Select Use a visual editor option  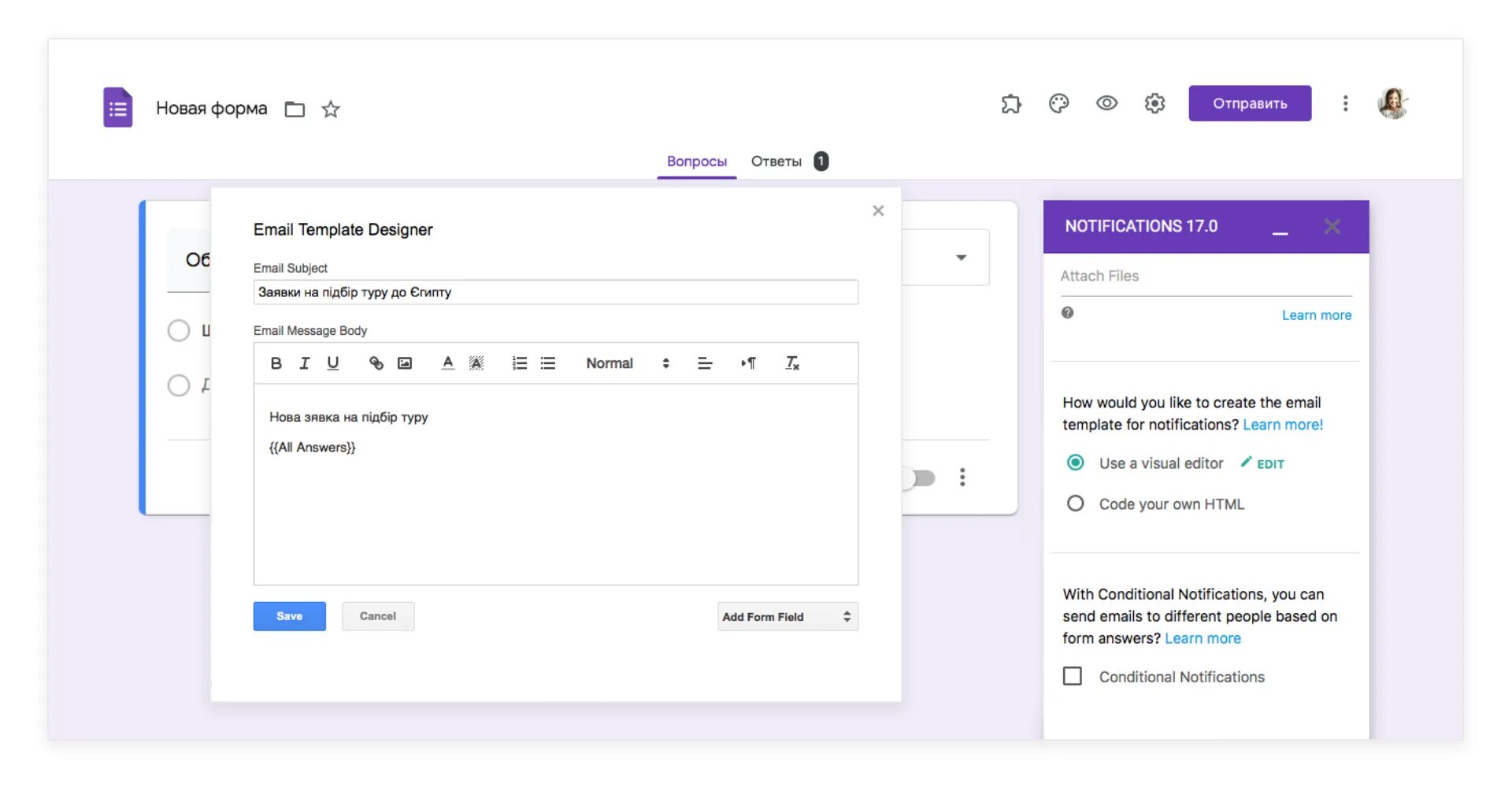[x=1075, y=463]
